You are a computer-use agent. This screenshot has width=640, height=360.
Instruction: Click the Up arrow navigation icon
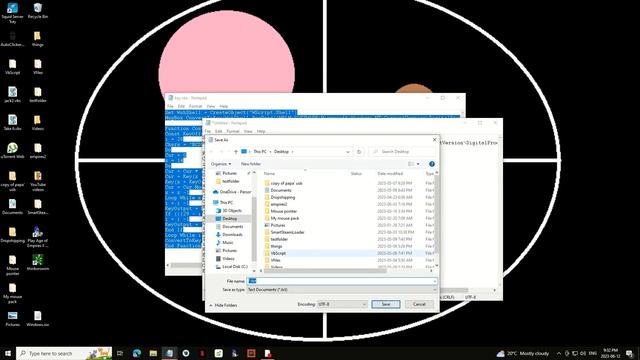236,151
